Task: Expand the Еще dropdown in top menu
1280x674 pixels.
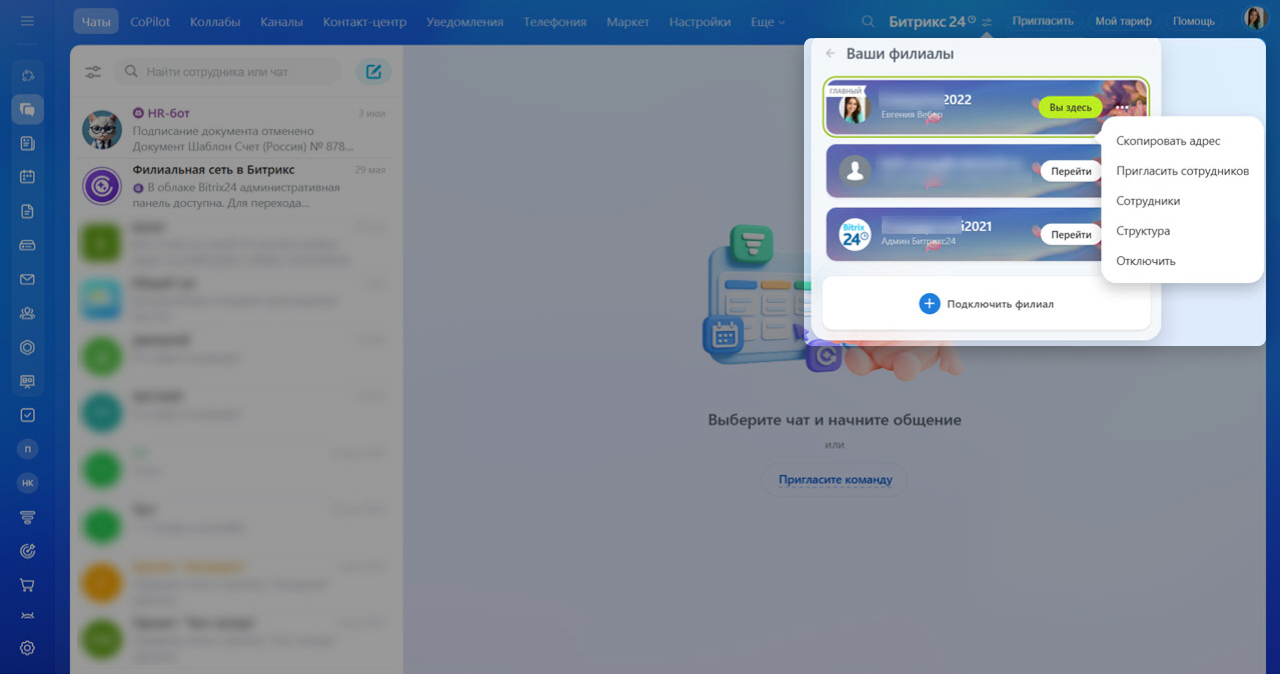Action: [x=767, y=21]
